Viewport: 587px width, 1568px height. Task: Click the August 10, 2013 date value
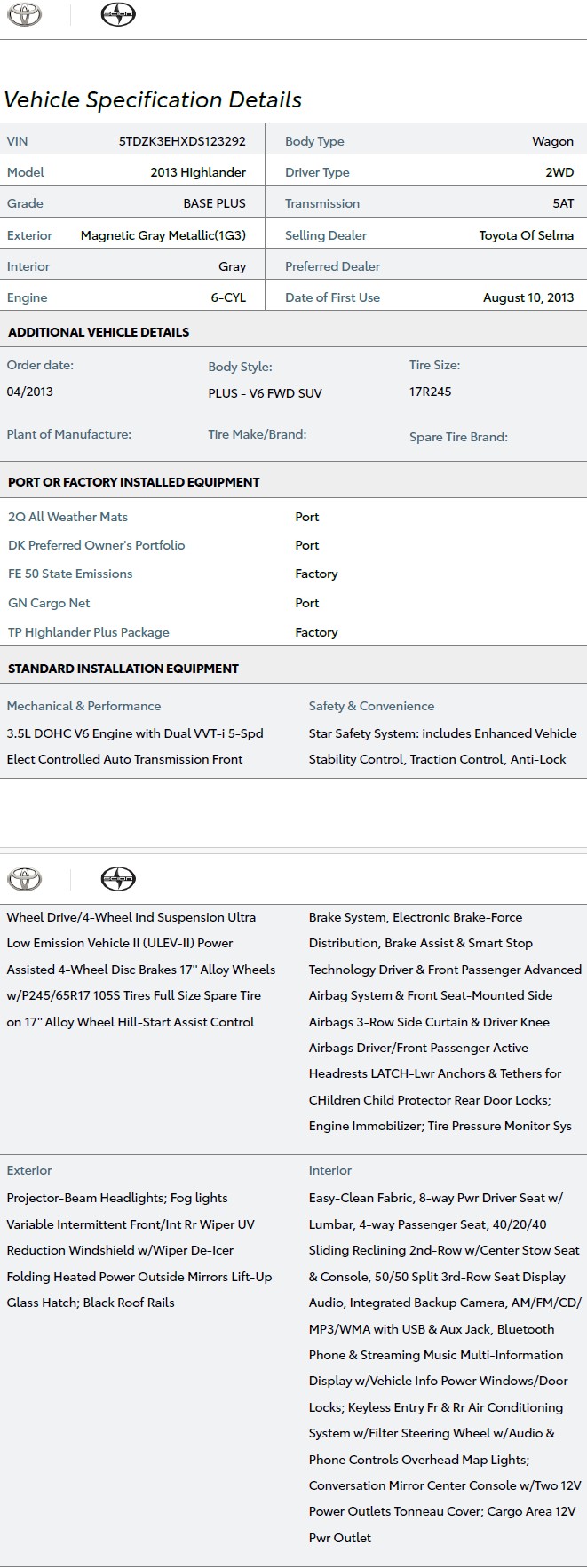[528, 297]
